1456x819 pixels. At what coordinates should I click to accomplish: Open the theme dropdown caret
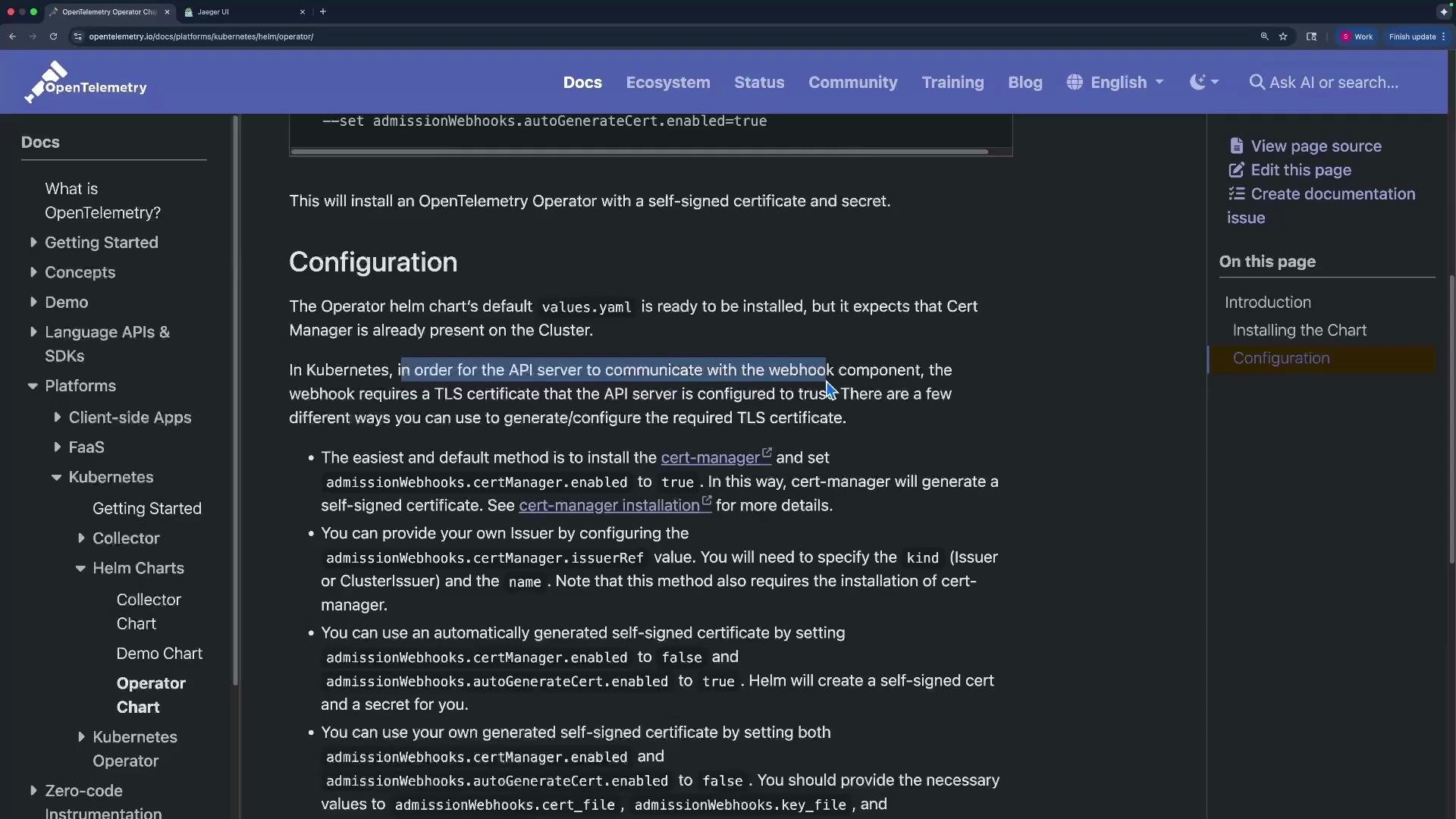pyautogui.click(x=1215, y=82)
